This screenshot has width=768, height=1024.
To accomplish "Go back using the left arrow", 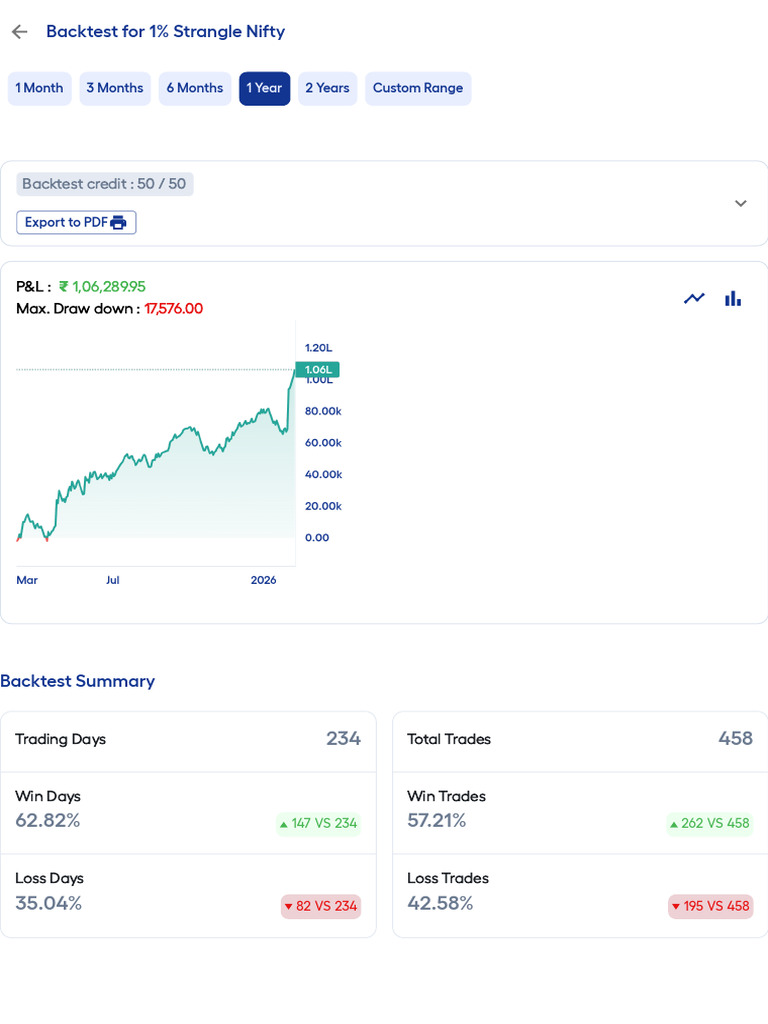I will coord(20,31).
